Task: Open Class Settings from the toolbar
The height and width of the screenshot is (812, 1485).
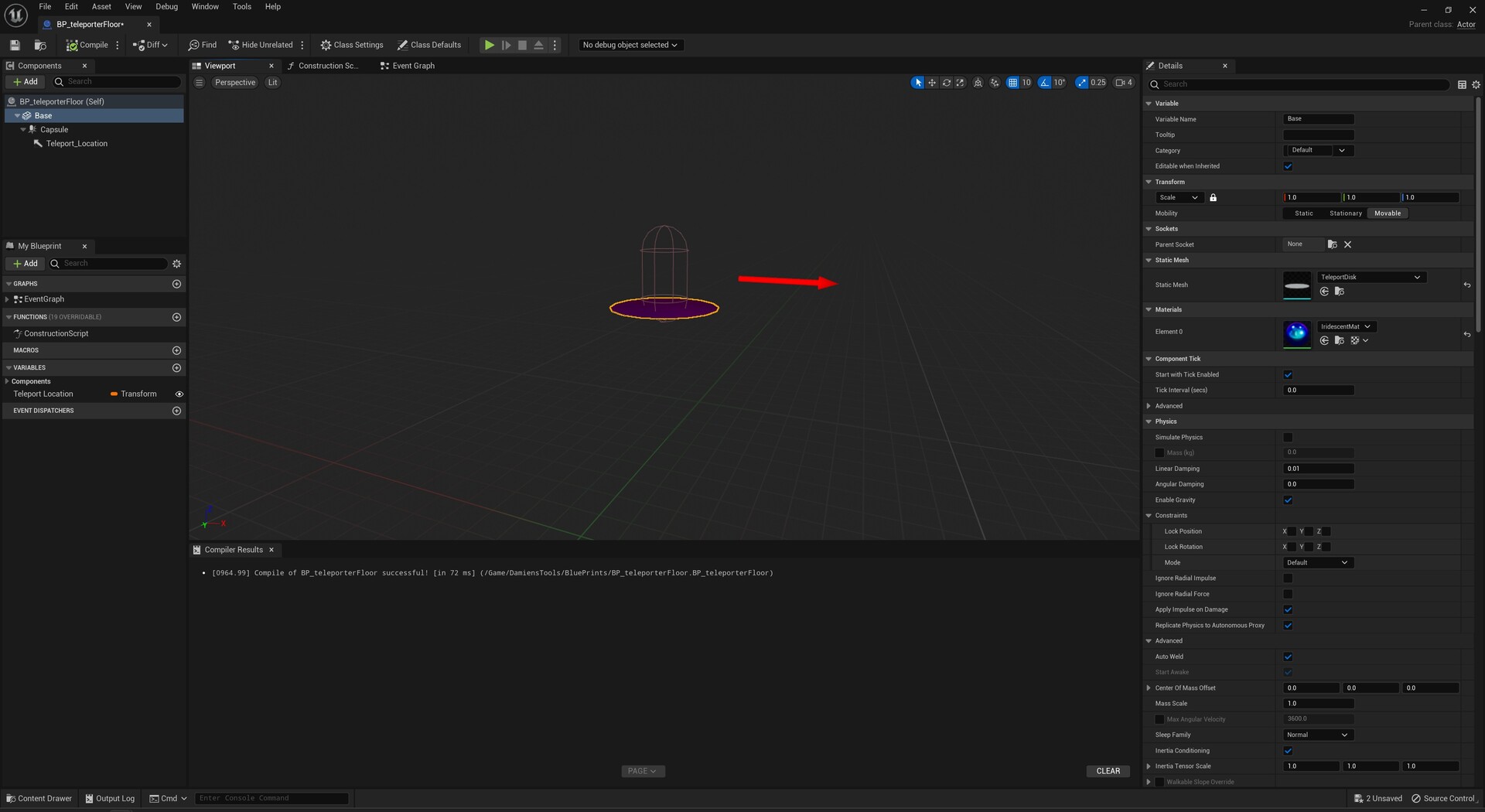Action: pyautogui.click(x=351, y=45)
